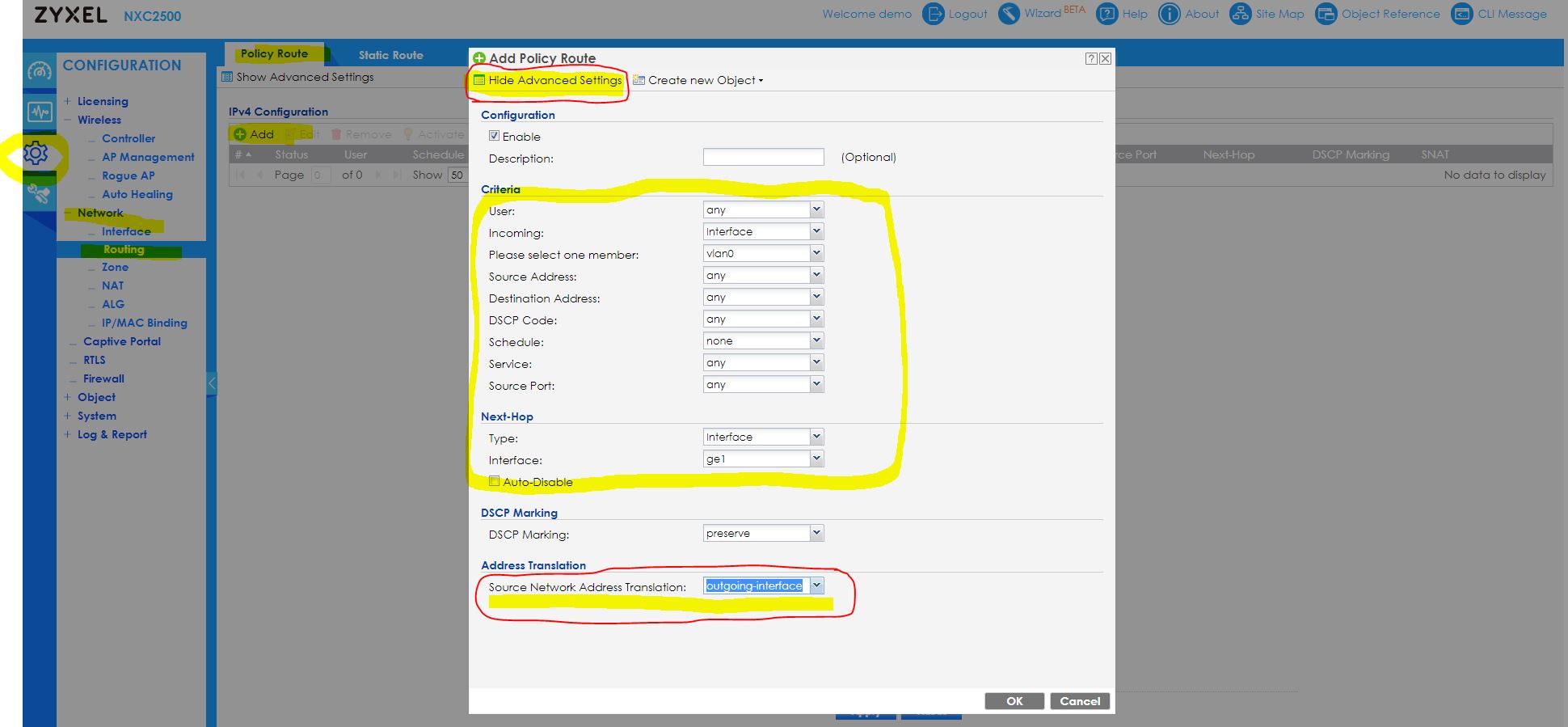
Task: Open the Site Map icon
Action: (x=1240, y=14)
